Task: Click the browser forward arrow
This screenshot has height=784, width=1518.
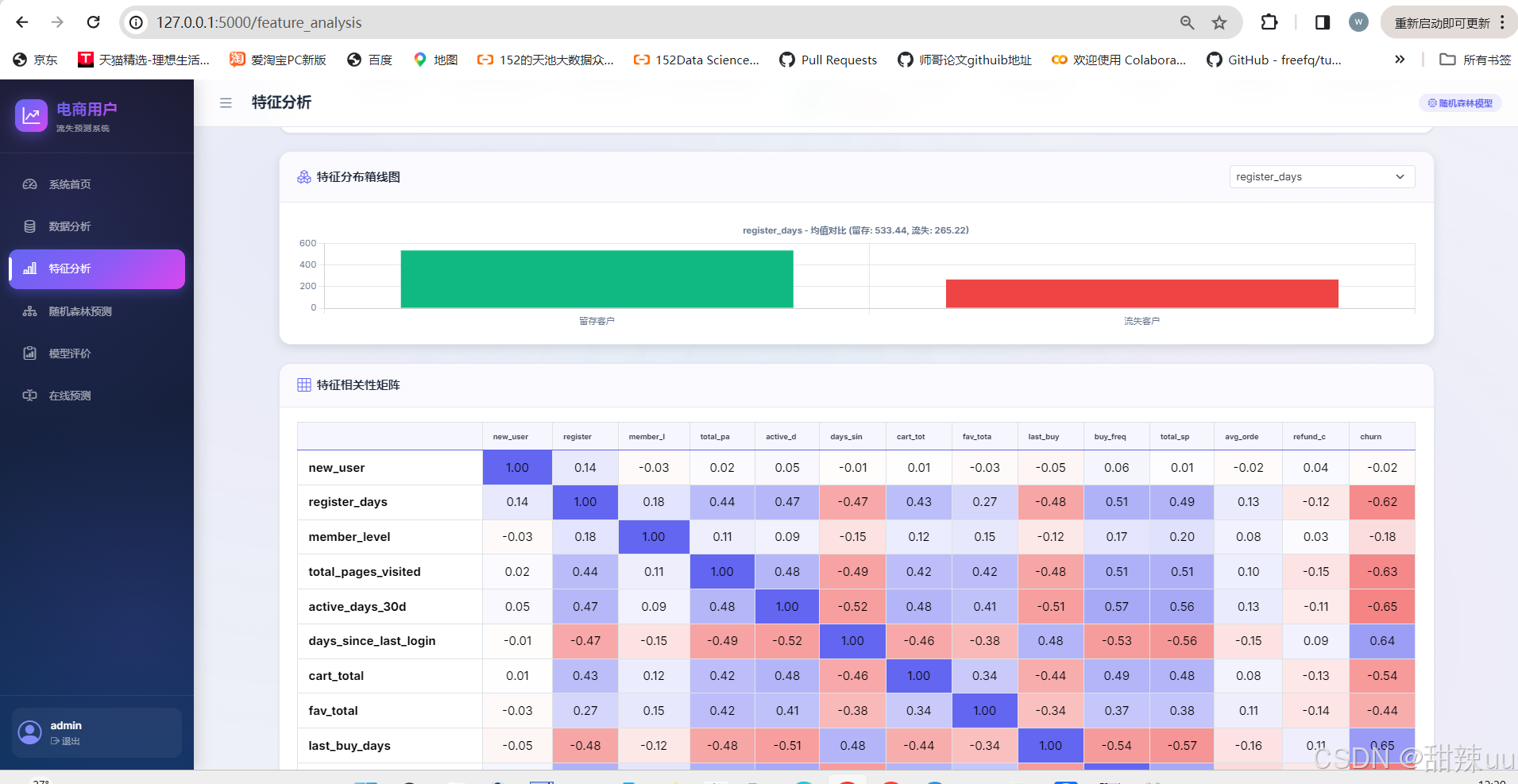Action: [x=57, y=22]
